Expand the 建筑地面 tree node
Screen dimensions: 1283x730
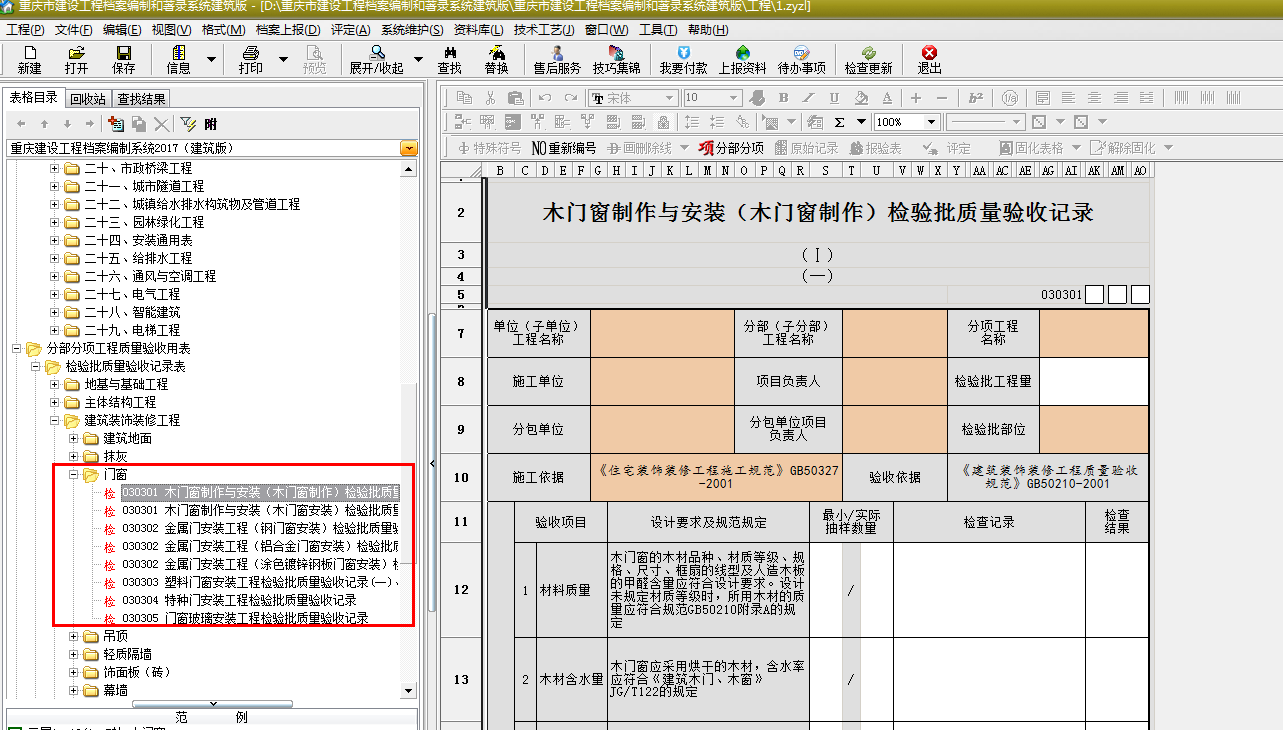pyautogui.click(x=74, y=438)
